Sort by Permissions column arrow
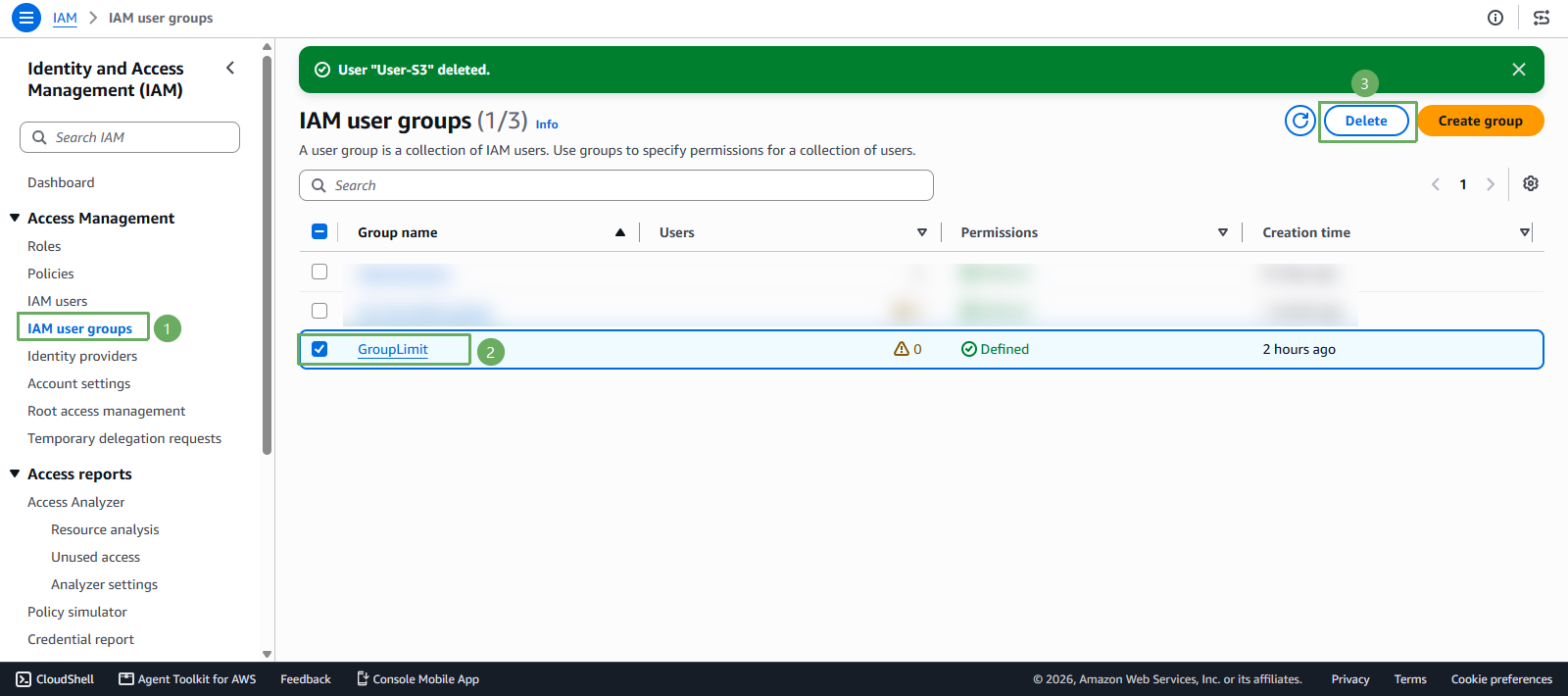 (x=1223, y=232)
